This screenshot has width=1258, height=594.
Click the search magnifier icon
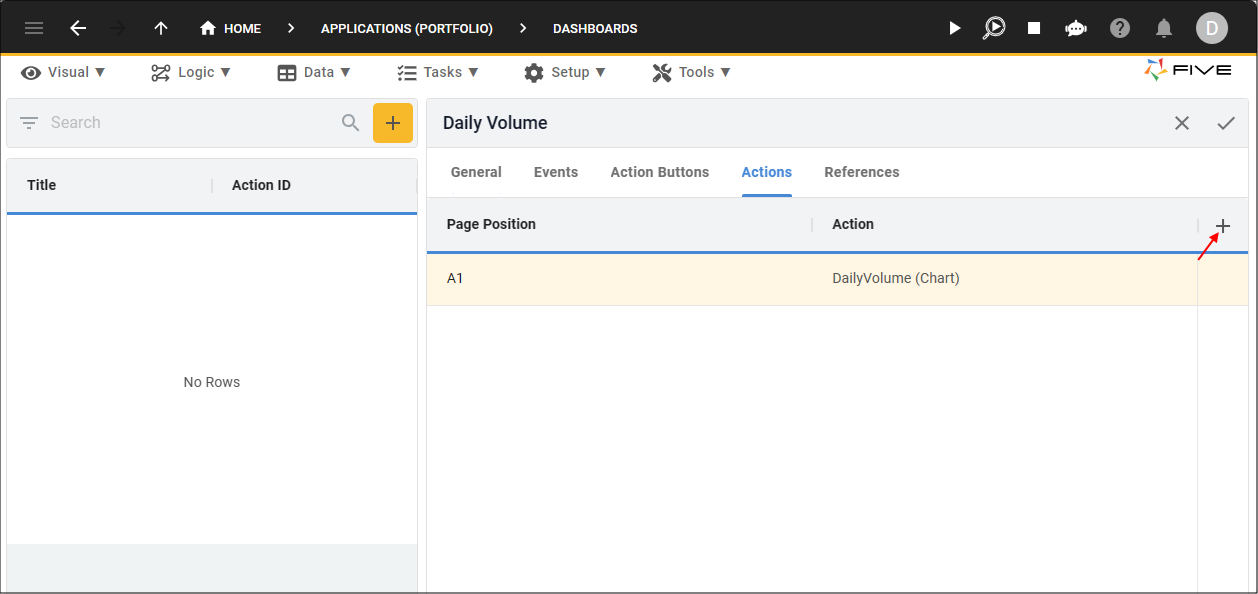350,122
